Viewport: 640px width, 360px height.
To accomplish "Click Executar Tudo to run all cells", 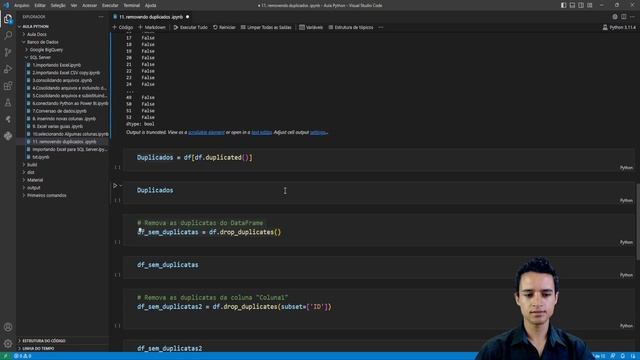I will tap(191, 27).
